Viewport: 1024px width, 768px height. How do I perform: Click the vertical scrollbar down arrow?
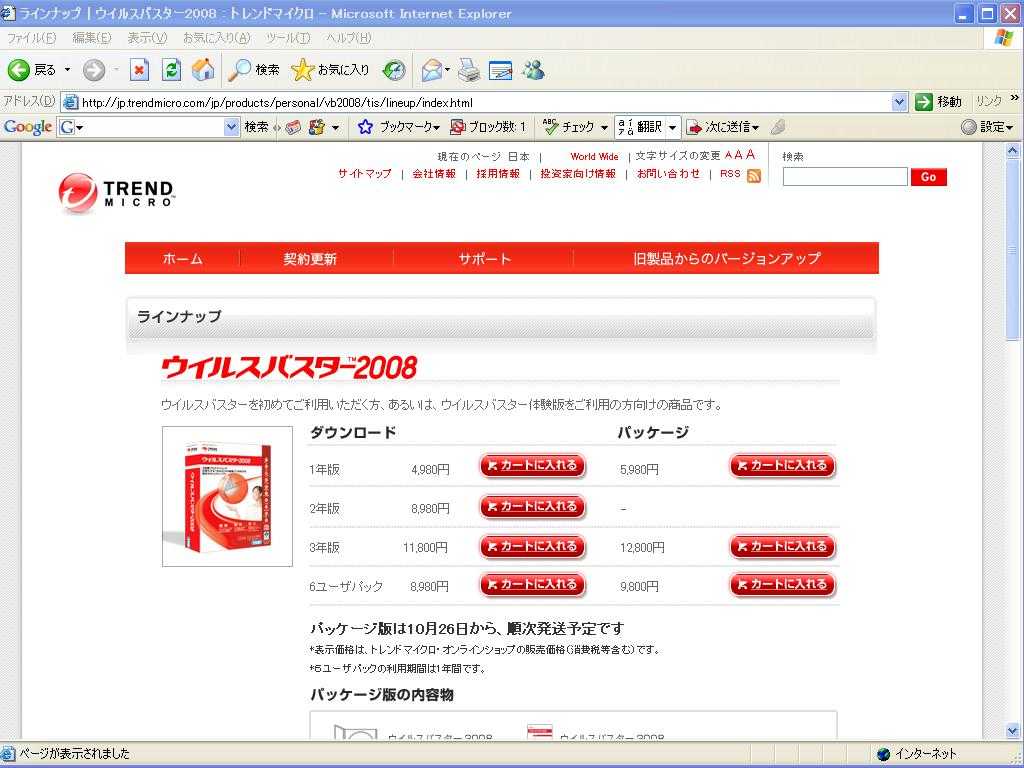point(1012,731)
